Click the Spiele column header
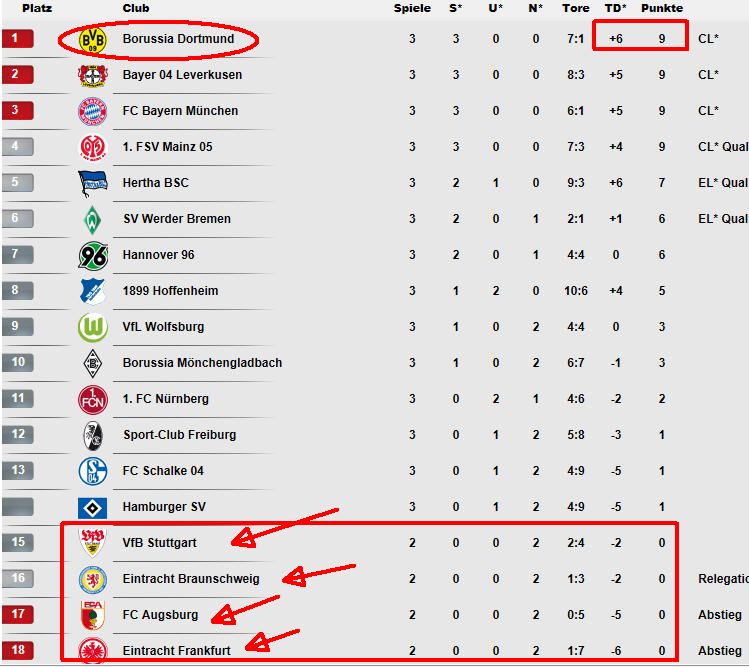Viewport: 749px width, 667px height. [x=412, y=8]
